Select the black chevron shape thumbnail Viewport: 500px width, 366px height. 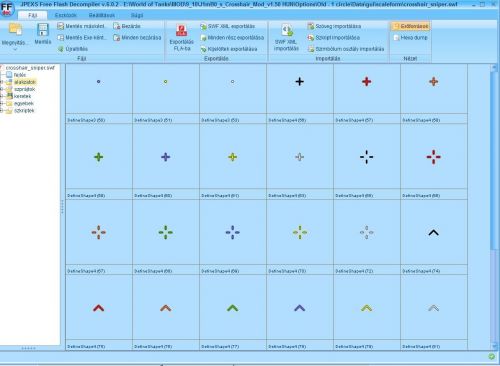[434, 232]
